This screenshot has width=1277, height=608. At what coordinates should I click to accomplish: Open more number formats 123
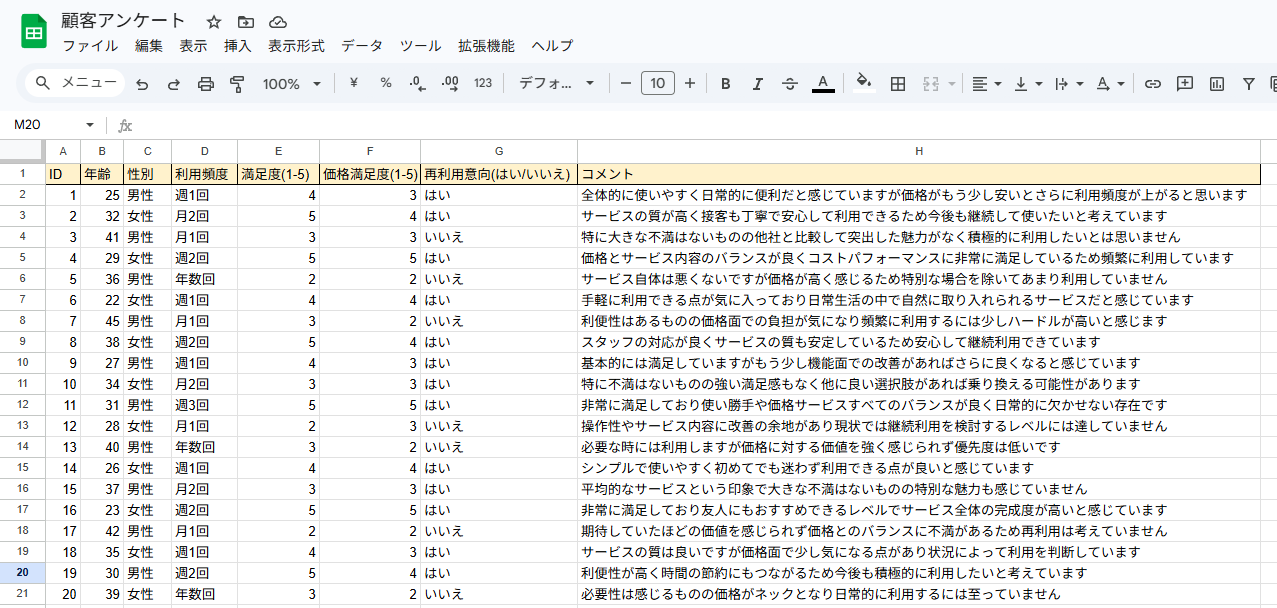(483, 83)
